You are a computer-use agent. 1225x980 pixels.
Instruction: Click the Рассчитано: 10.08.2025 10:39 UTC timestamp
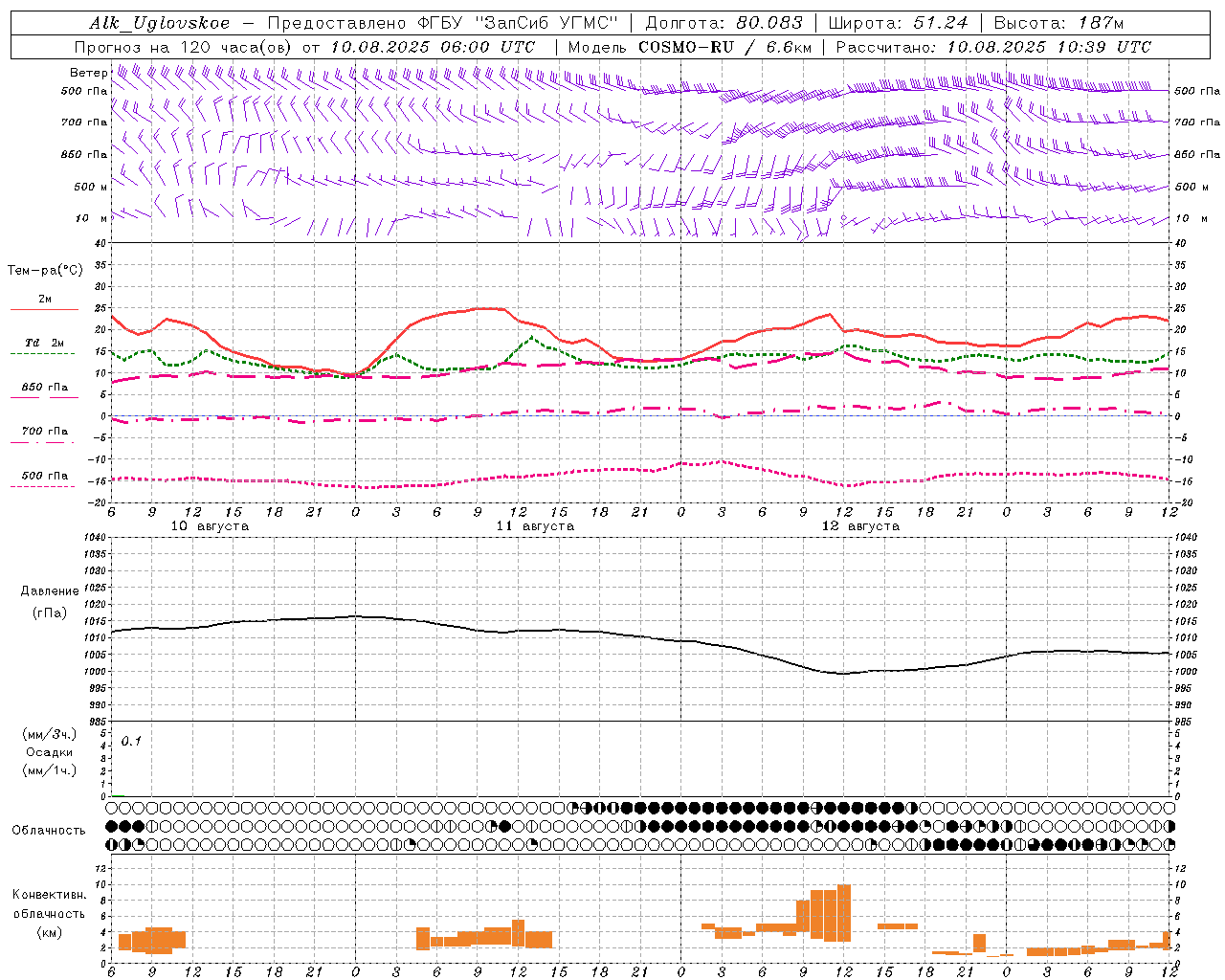pos(993,47)
